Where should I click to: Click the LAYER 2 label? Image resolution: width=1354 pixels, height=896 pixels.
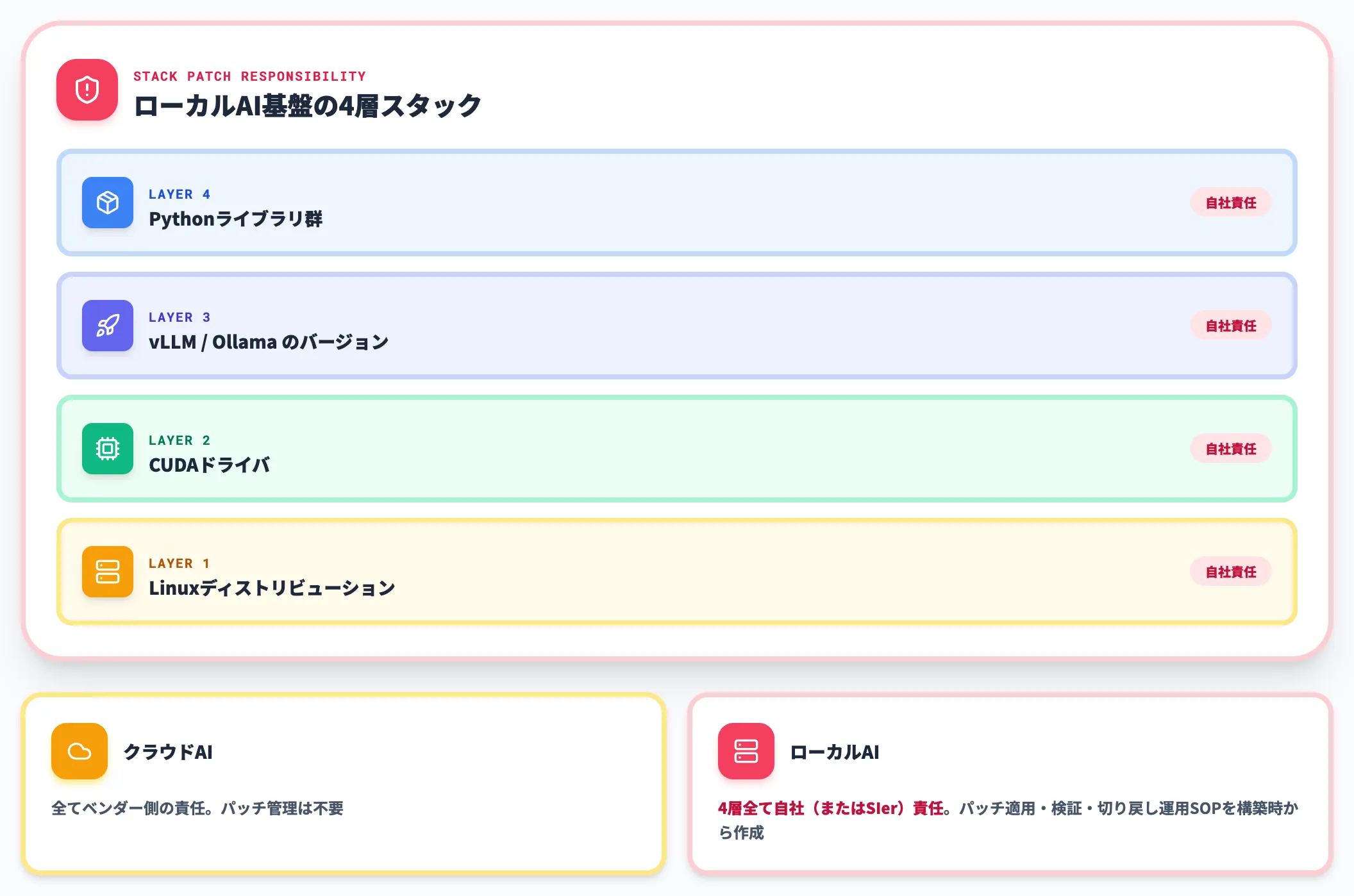click(x=180, y=440)
